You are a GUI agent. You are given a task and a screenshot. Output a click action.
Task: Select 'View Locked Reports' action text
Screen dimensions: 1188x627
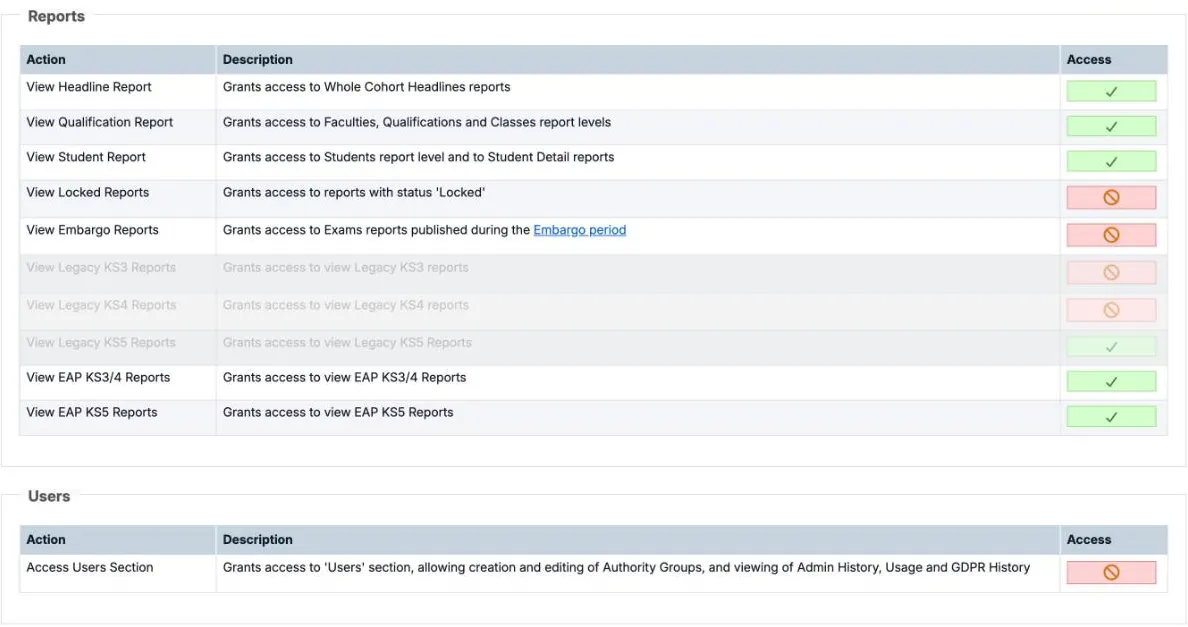click(87, 192)
